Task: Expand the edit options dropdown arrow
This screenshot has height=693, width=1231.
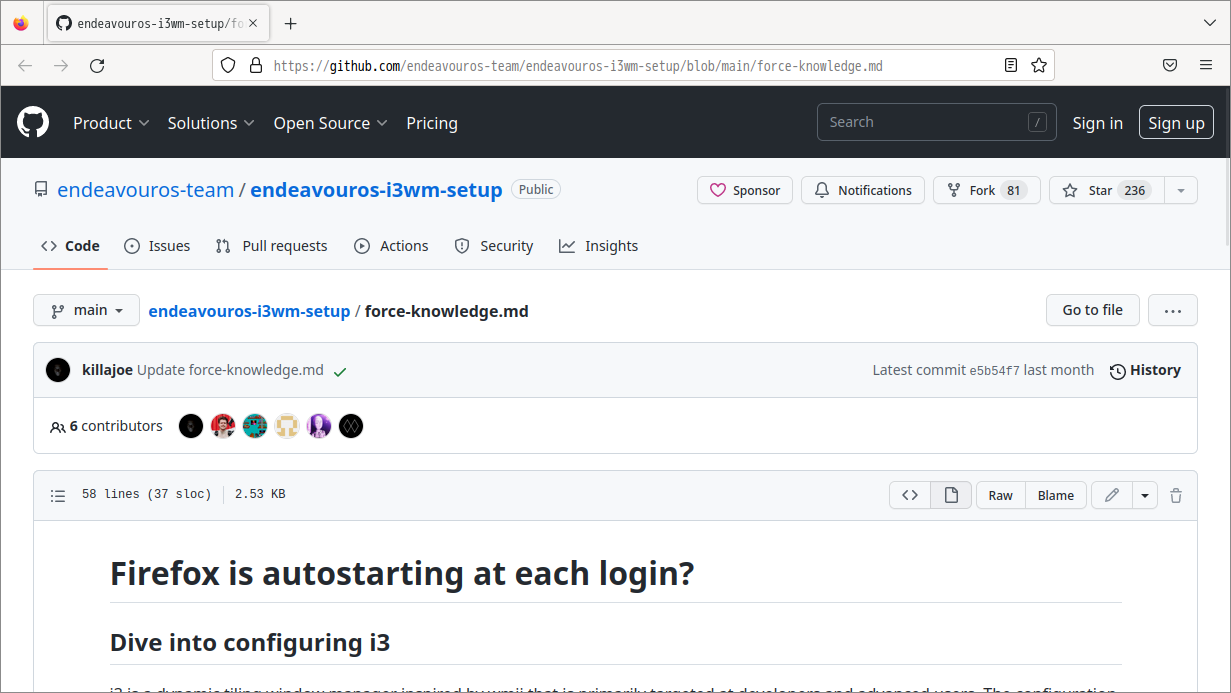Action: tap(1144, 495)
